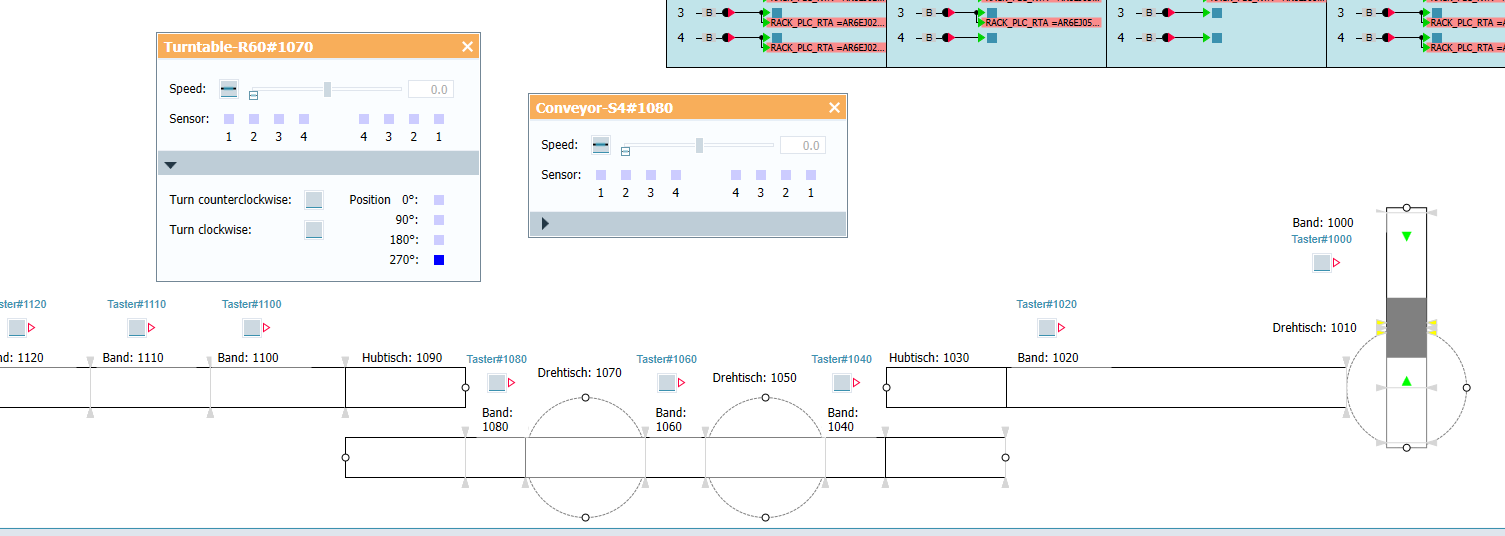Click the Conveyor speed value field 0.0
The image size is (1505, 536).
(x=803, y=146)
